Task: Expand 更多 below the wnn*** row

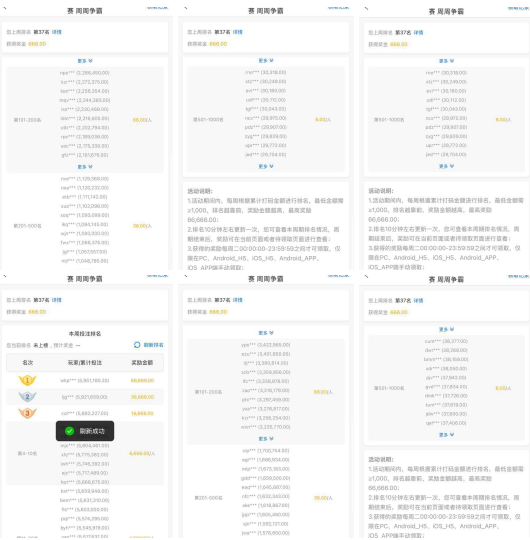Action: 266,439
